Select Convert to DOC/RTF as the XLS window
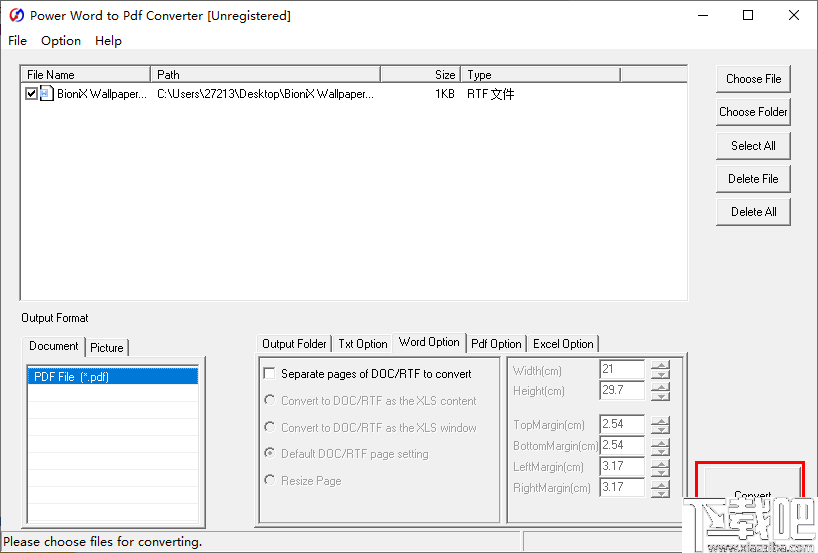 pyautogui.click(x=270, y=427)
